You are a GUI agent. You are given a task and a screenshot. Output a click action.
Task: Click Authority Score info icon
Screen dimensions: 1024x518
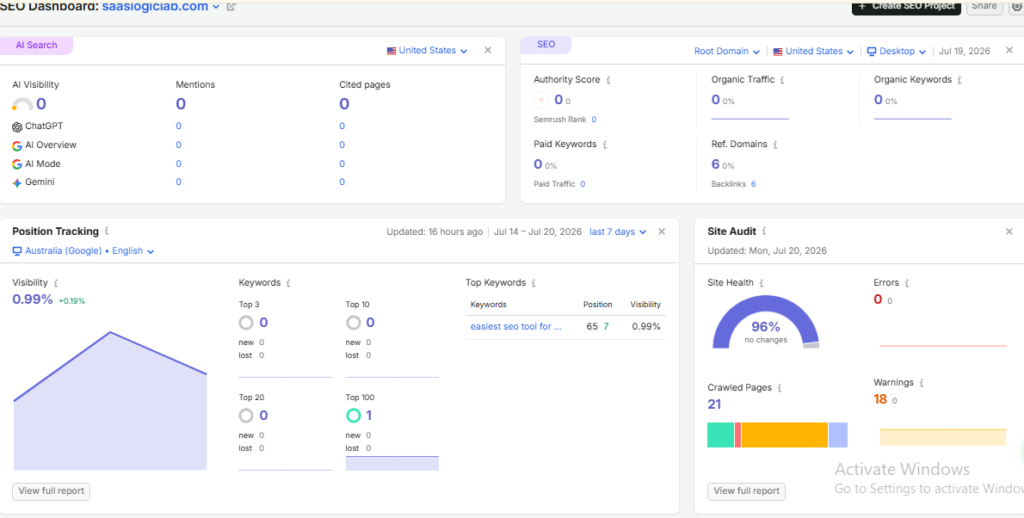click(608, 80)
